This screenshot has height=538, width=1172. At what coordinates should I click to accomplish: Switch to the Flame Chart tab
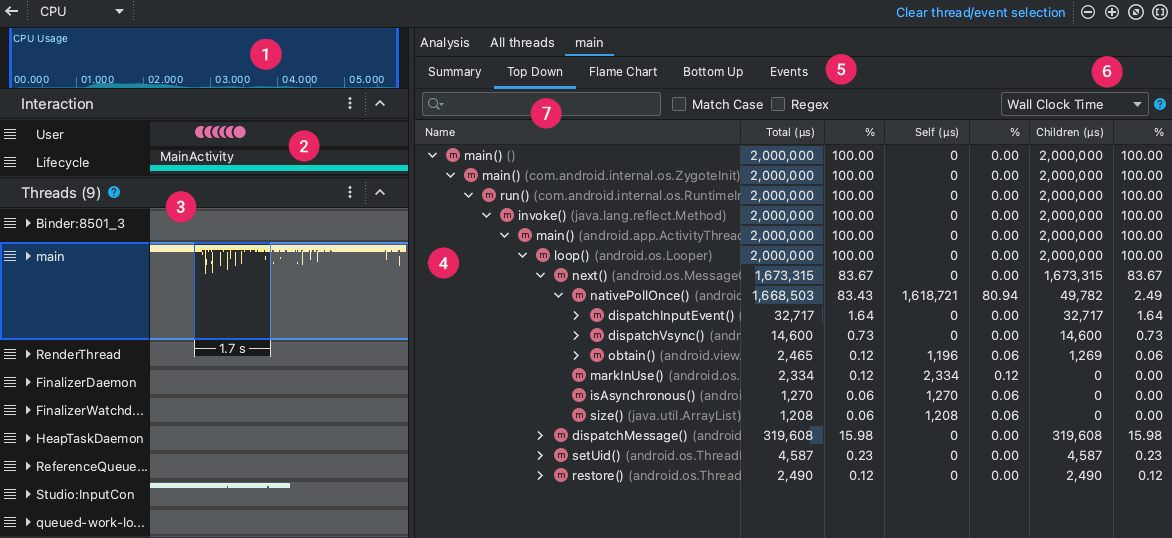point(623,72)
